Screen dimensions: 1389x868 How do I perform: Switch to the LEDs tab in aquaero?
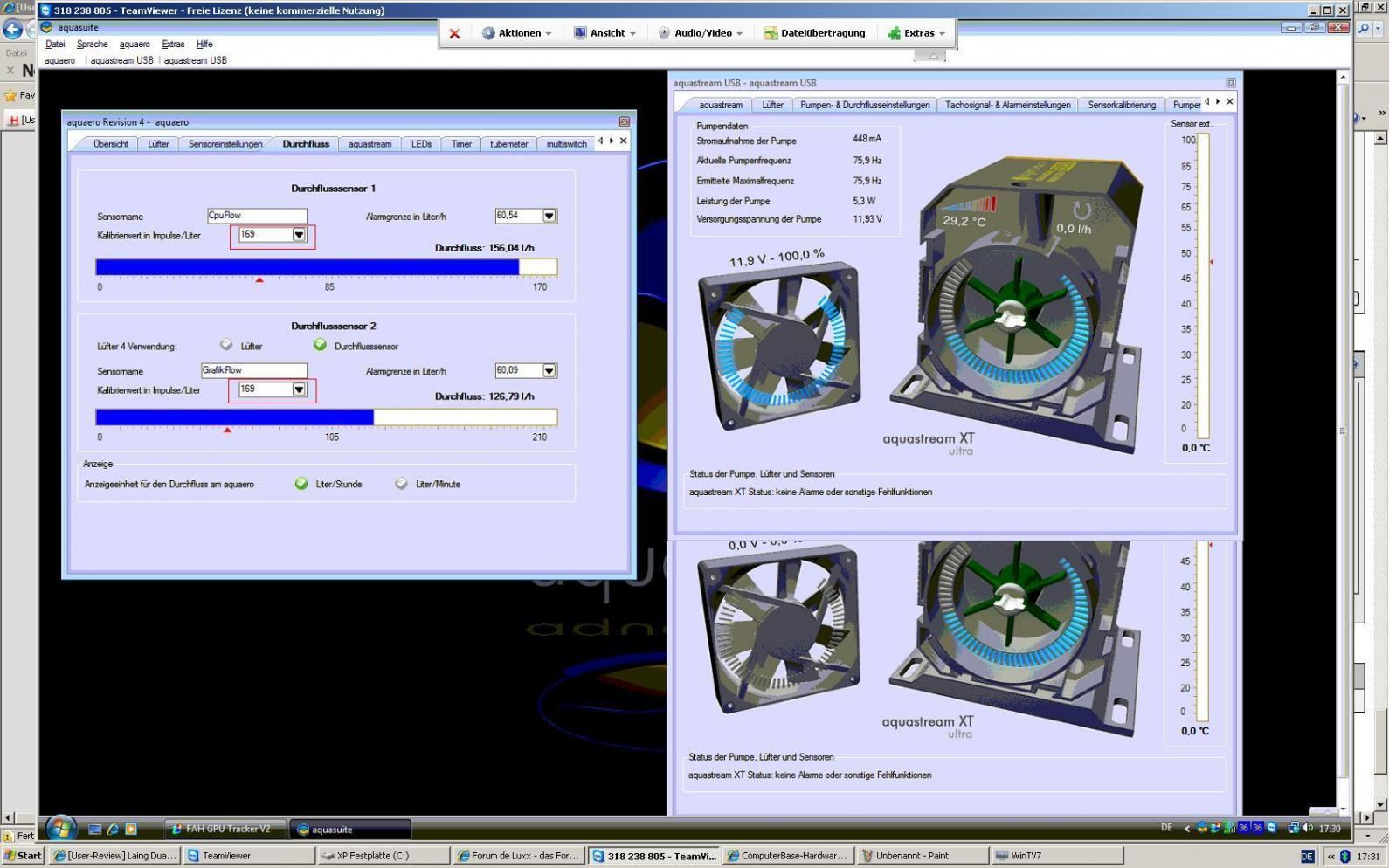(x=421, y=144)
